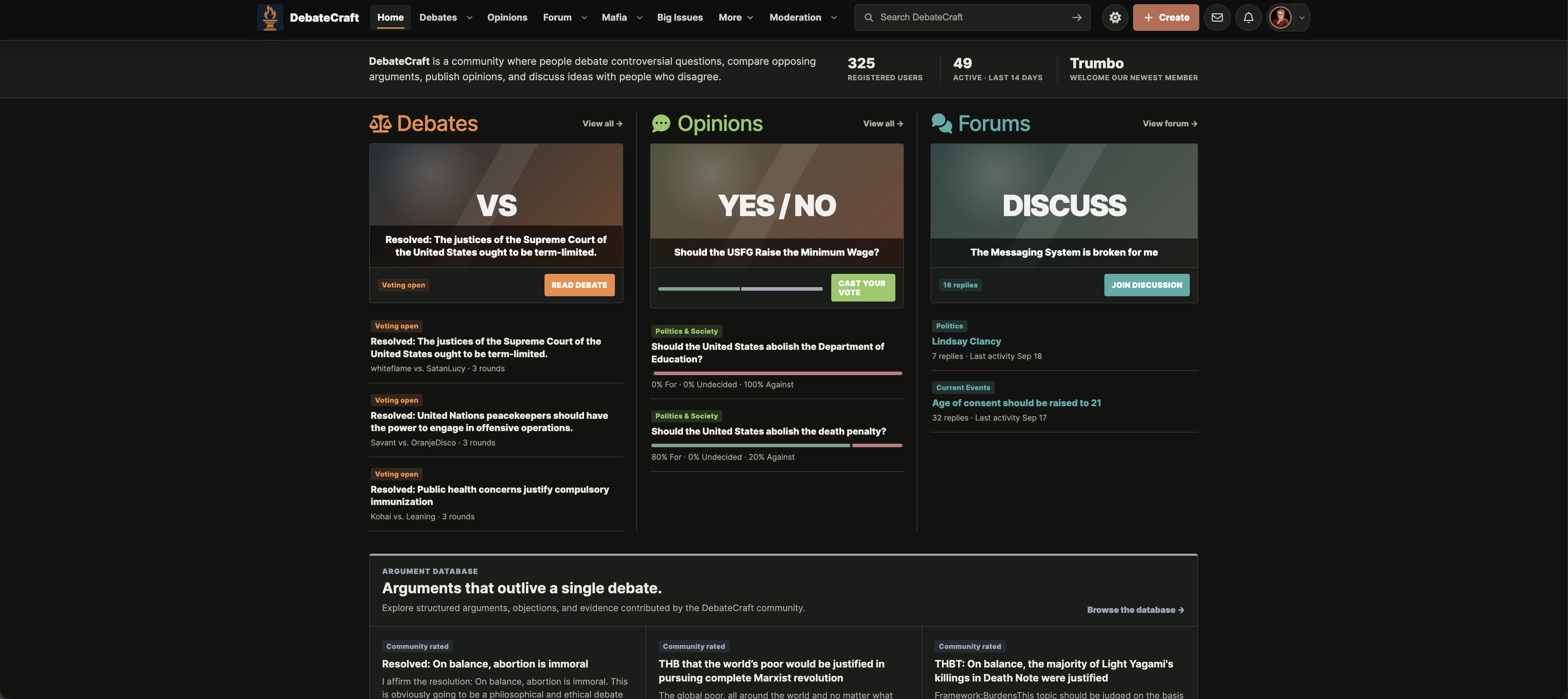Click the Forums chat bubbles icon
Image resolution: width=1568 pixels, height=699 pixels.
coord(942,124)
